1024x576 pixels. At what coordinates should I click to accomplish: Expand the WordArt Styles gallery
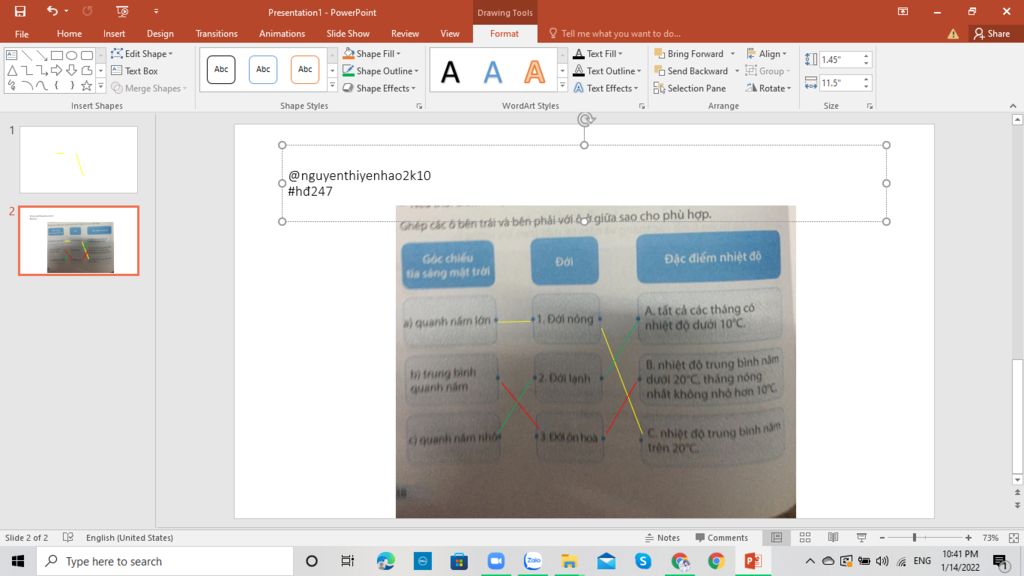click(x=562, y=86)
